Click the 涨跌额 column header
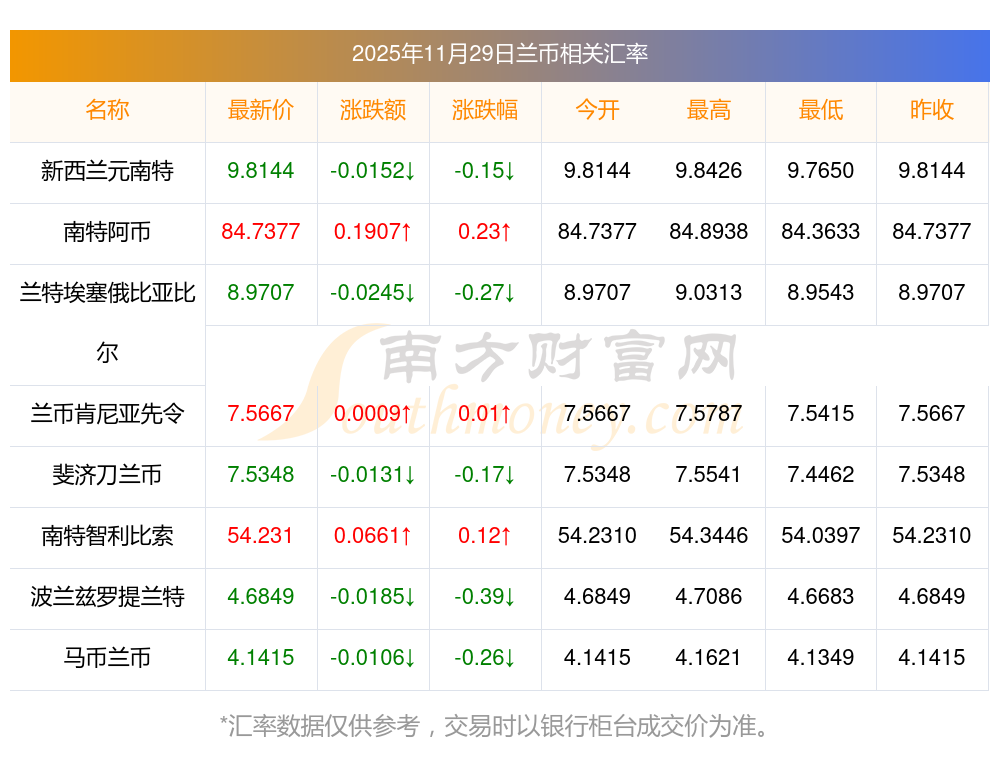 (x=373, y=110)
